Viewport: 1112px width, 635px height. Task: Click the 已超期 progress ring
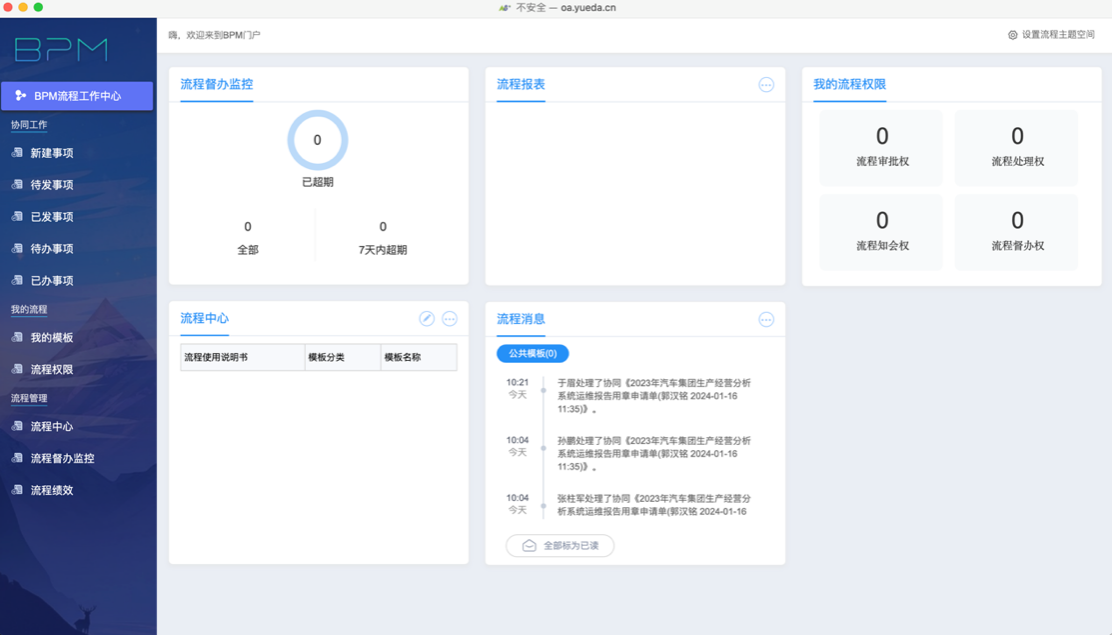pos(317,141)
